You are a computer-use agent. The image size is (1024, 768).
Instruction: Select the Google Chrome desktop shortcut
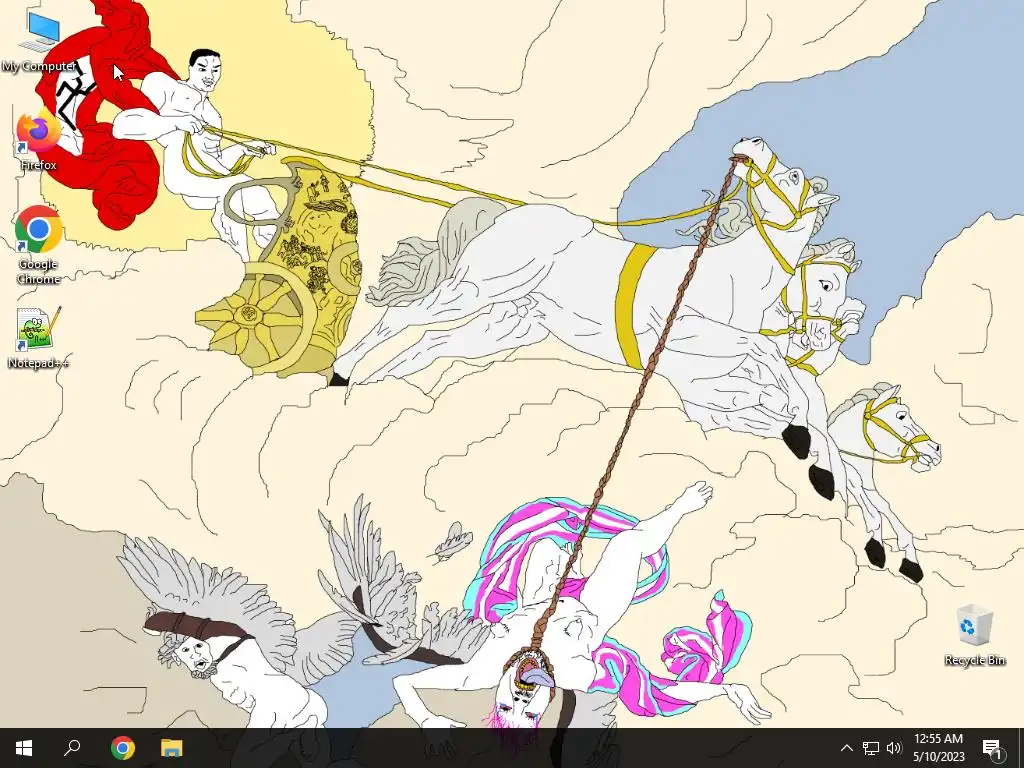39,245
